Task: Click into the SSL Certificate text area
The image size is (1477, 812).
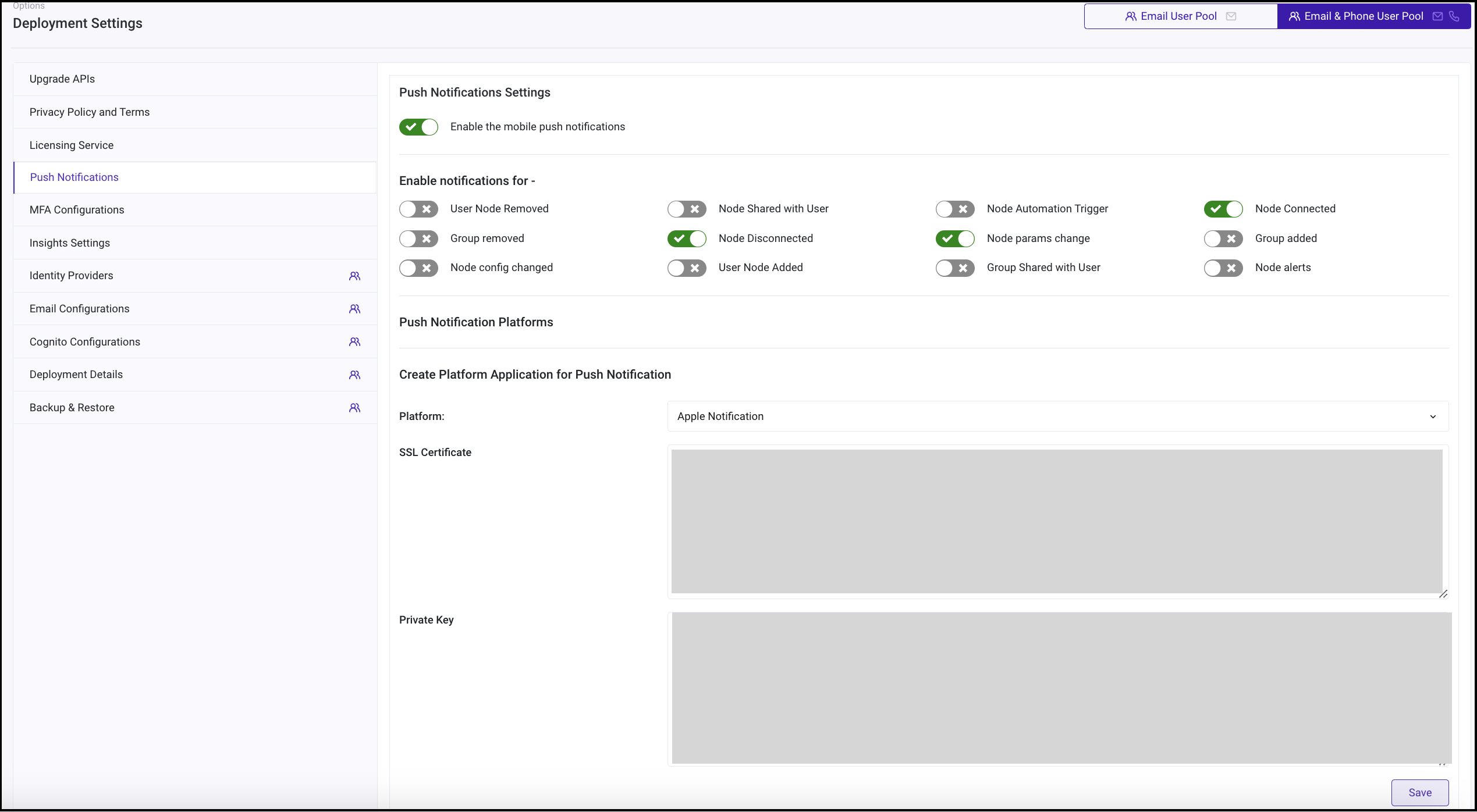Action: click(x=1057, y=521)
